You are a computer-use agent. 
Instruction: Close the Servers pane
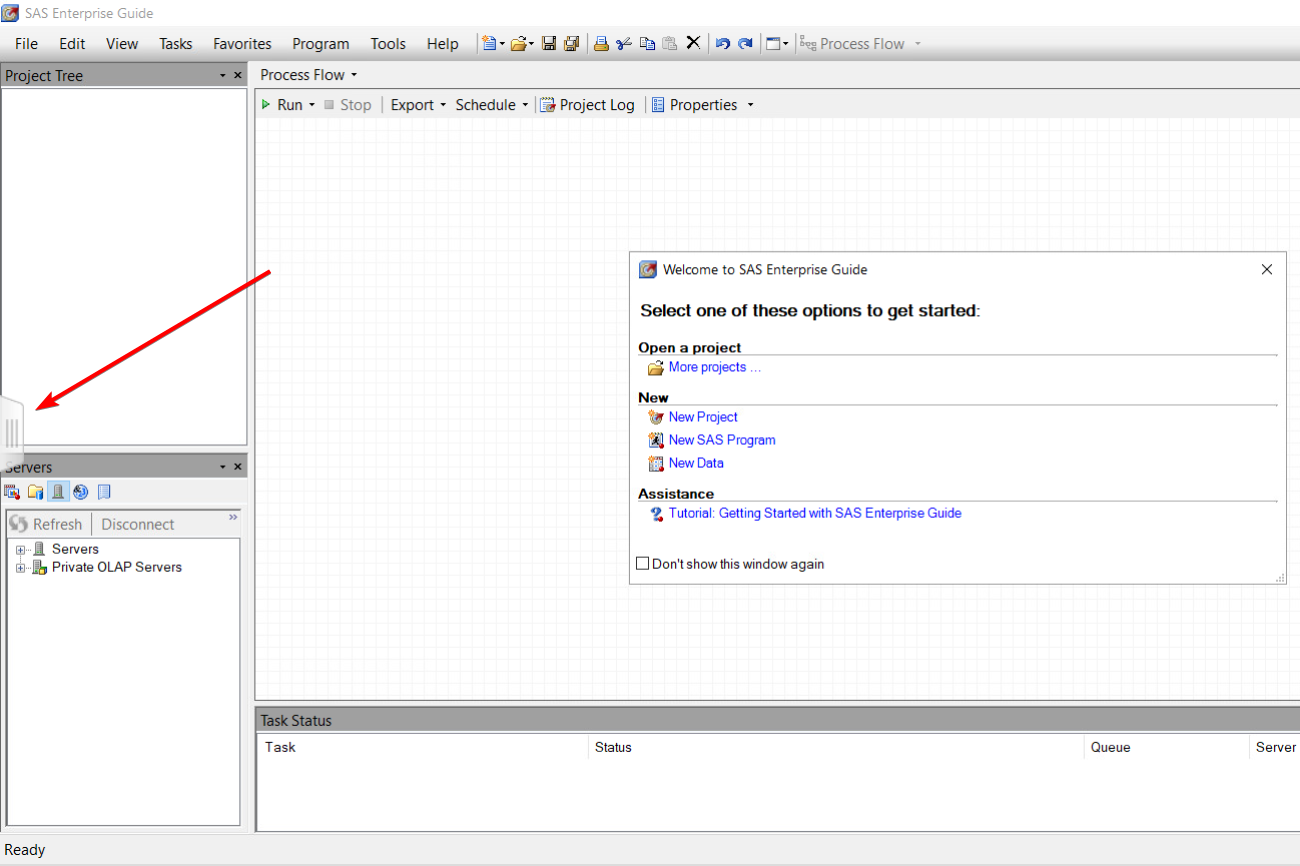pos(238,467)
